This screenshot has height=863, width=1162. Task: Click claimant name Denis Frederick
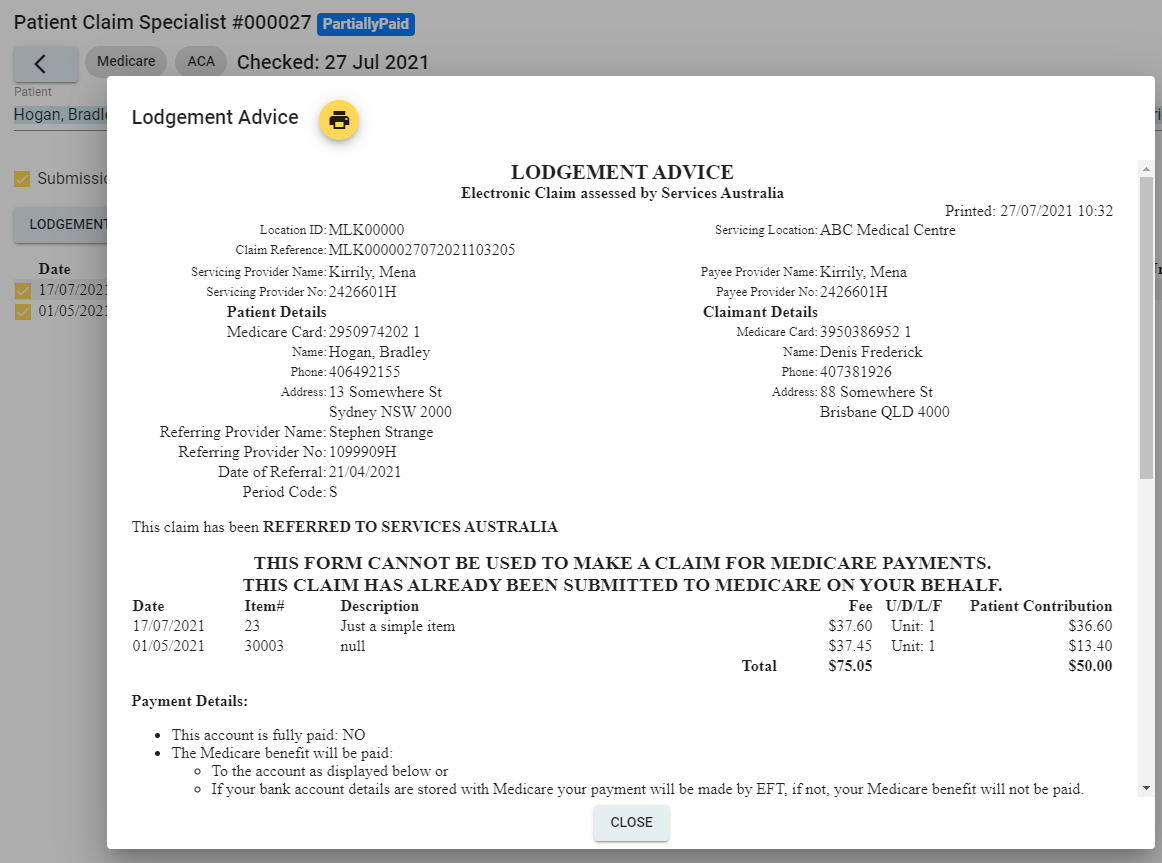coord(871,352)
